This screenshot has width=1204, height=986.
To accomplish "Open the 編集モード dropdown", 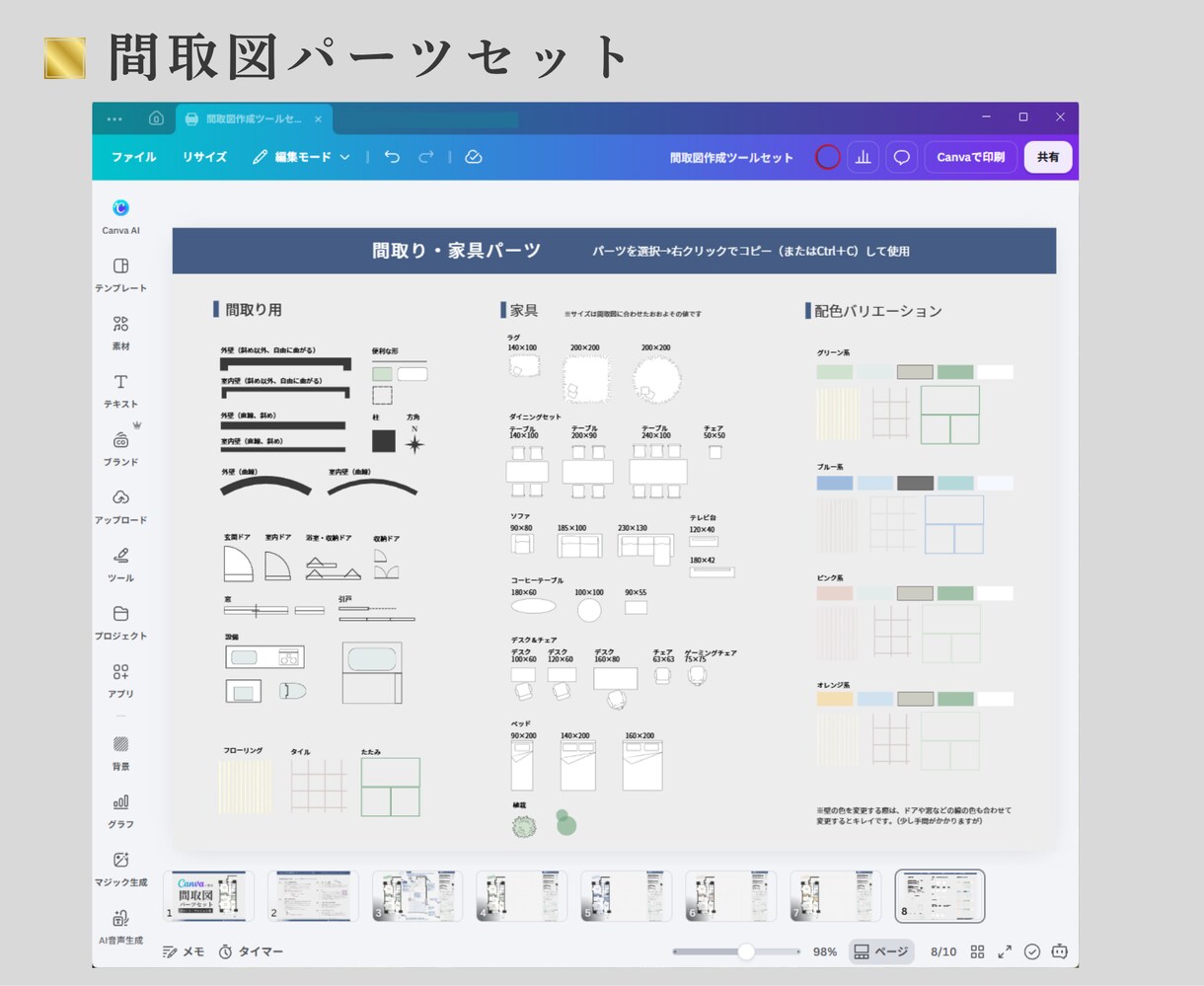I will tap(301, 157).
